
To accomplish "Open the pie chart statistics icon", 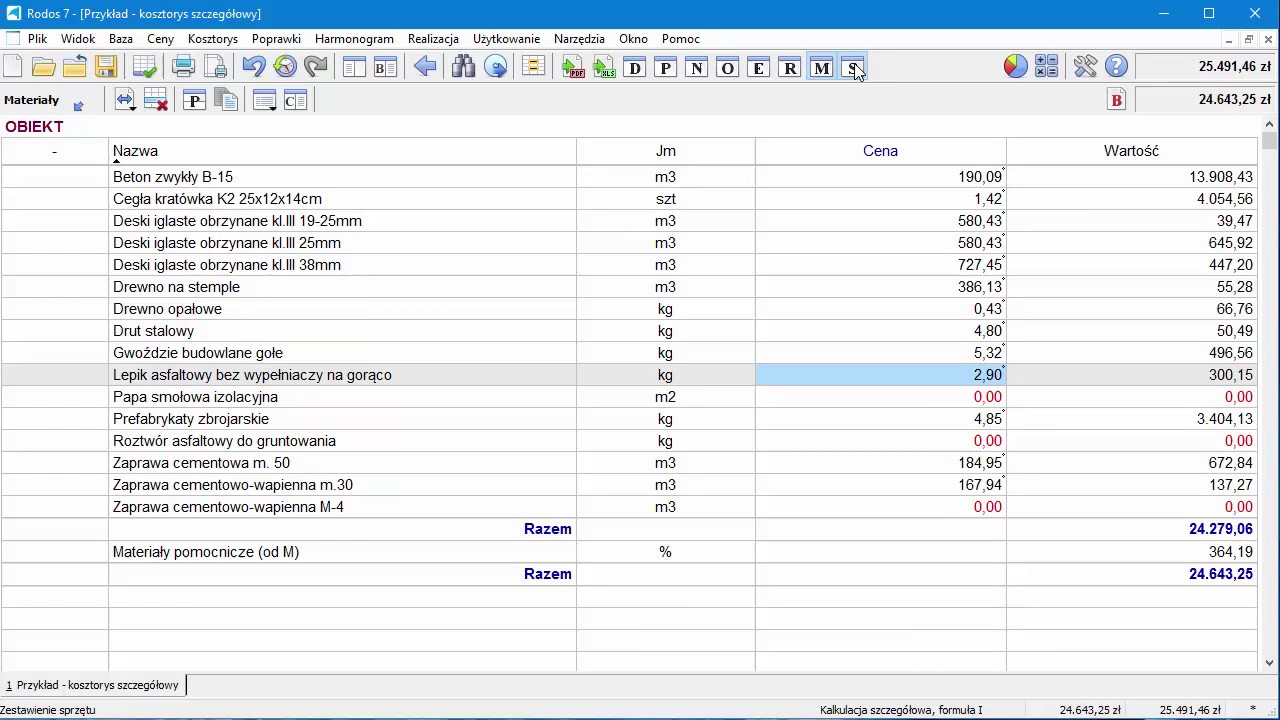I will (1015, 67).
